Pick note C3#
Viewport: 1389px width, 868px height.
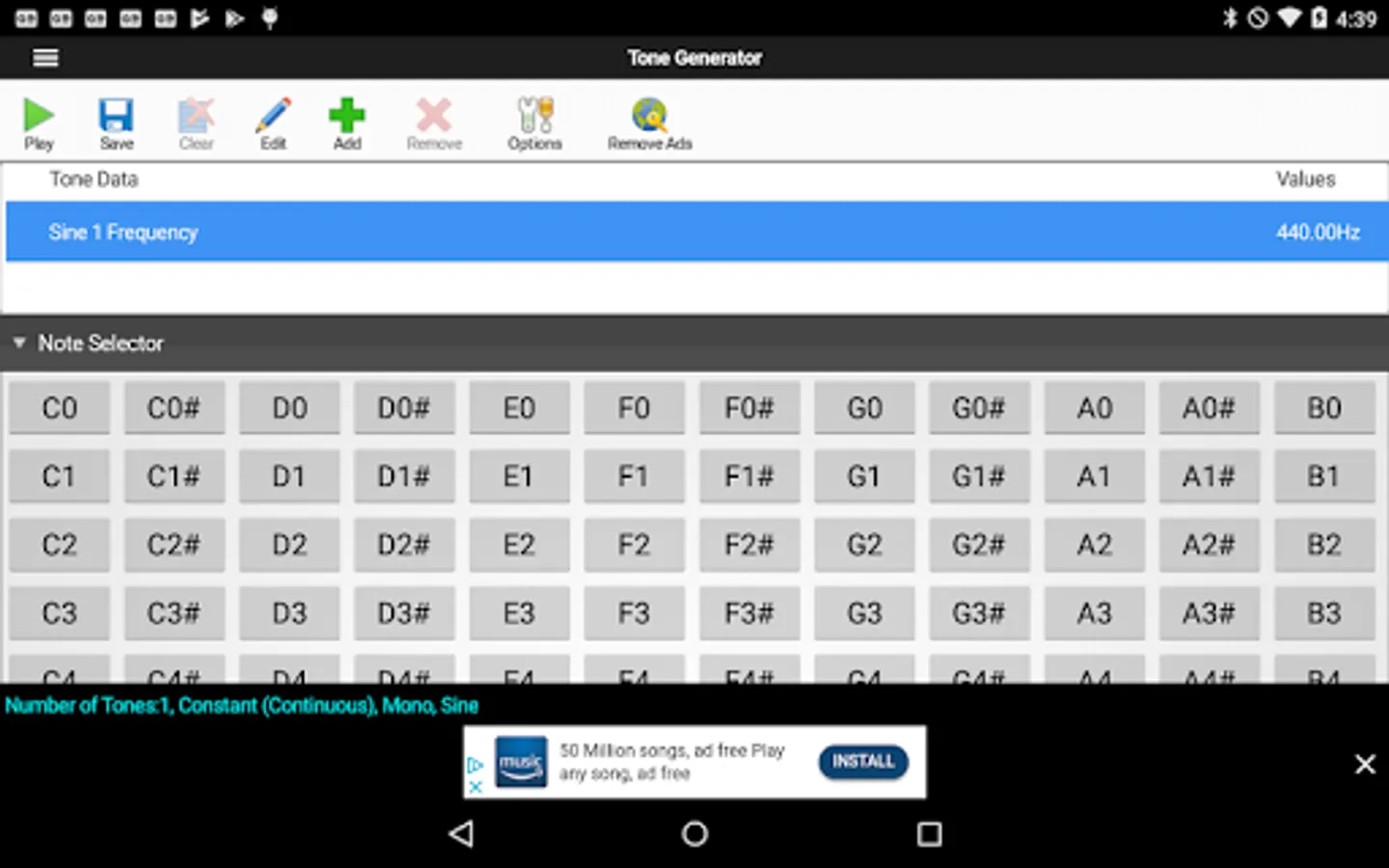174,613
